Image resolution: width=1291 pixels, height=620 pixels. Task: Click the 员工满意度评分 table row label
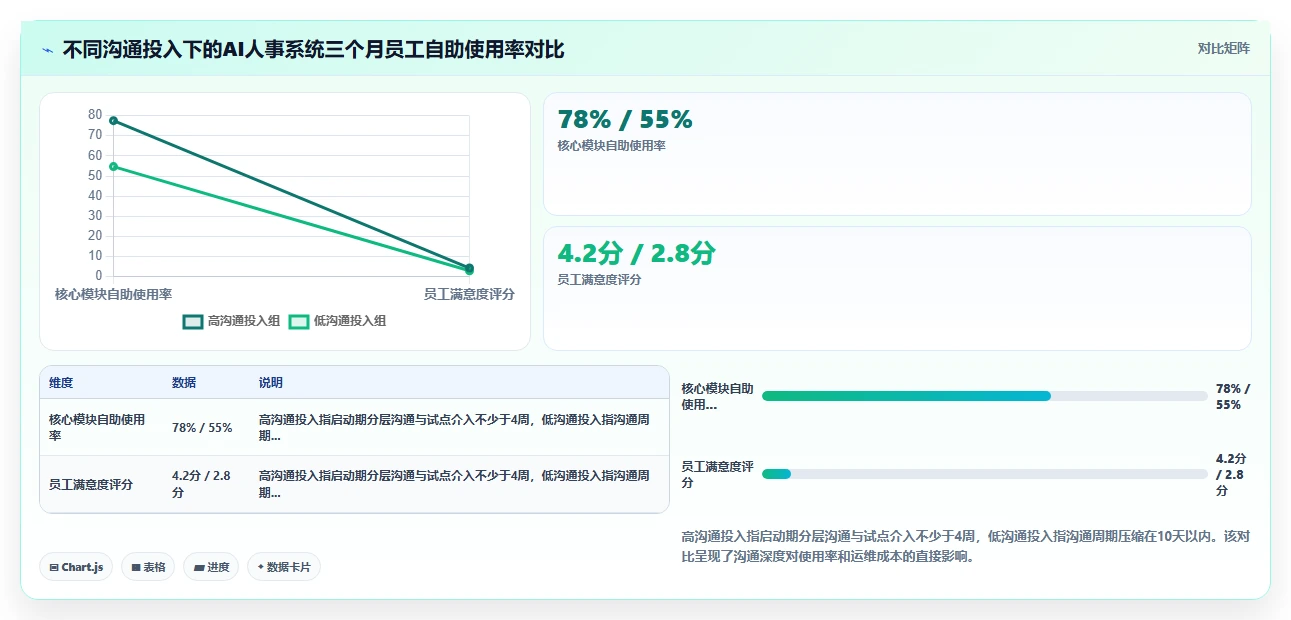click(x=90, y=485)
